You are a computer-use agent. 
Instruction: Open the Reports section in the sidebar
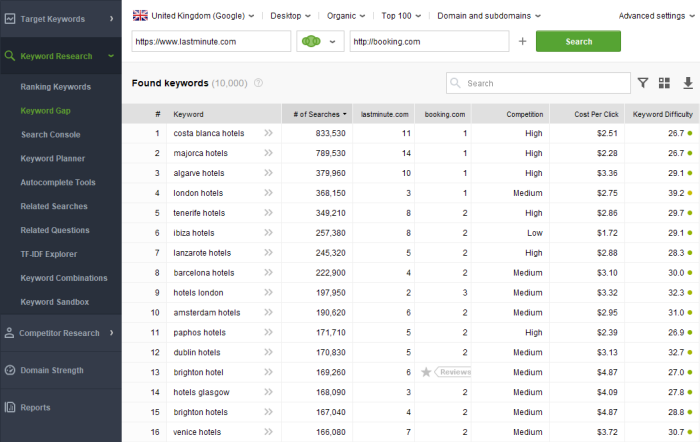[x=35, y=408]
